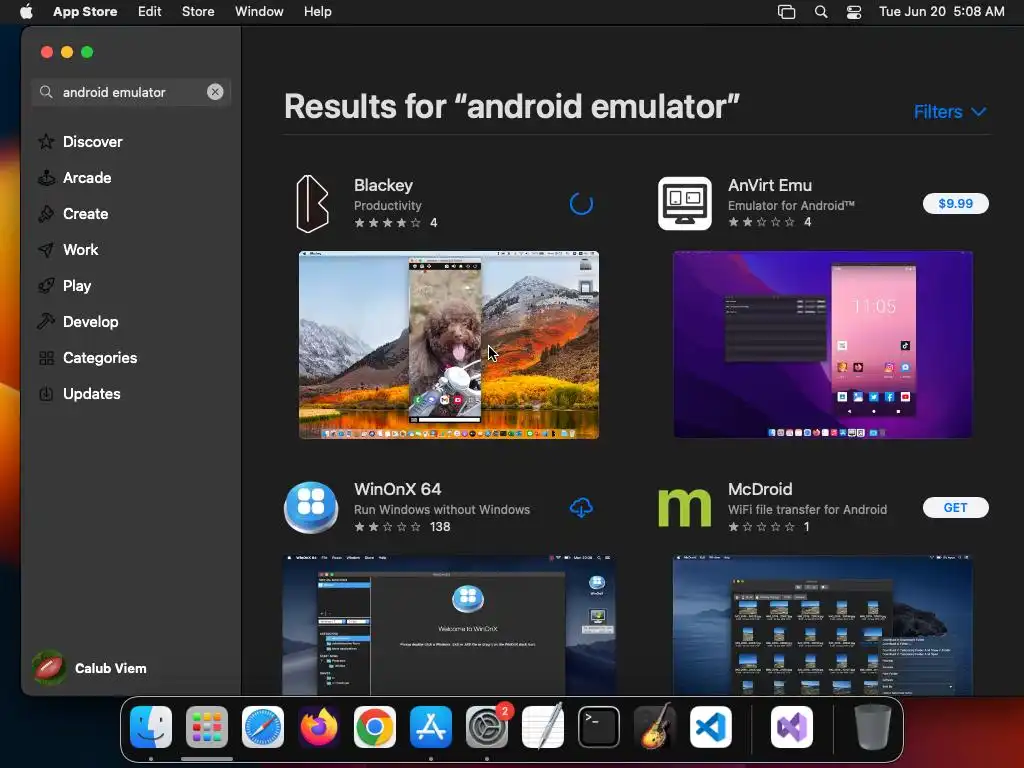Open AnVirt Emu title link

(x=770, y=185)
